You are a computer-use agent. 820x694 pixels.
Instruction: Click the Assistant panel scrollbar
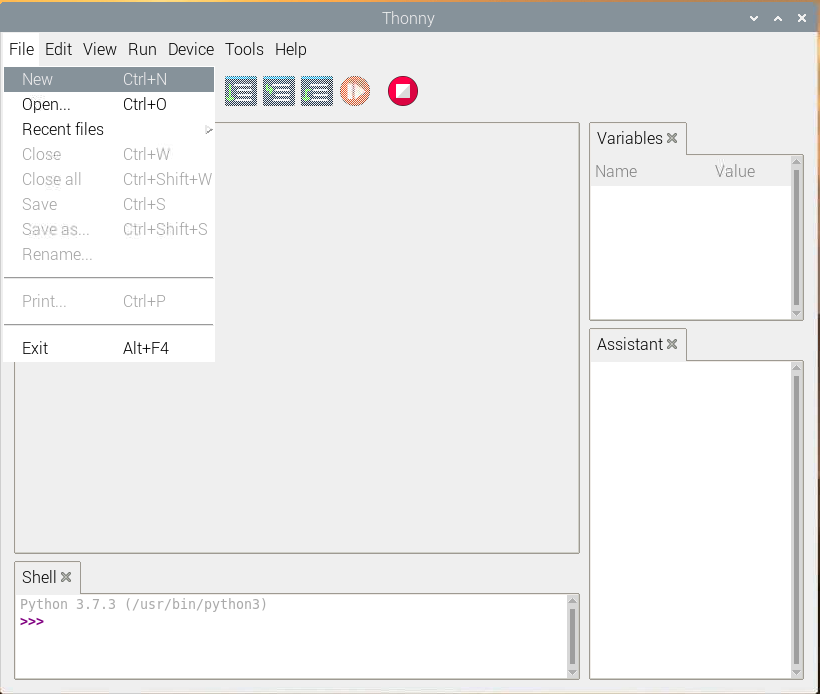796,520
